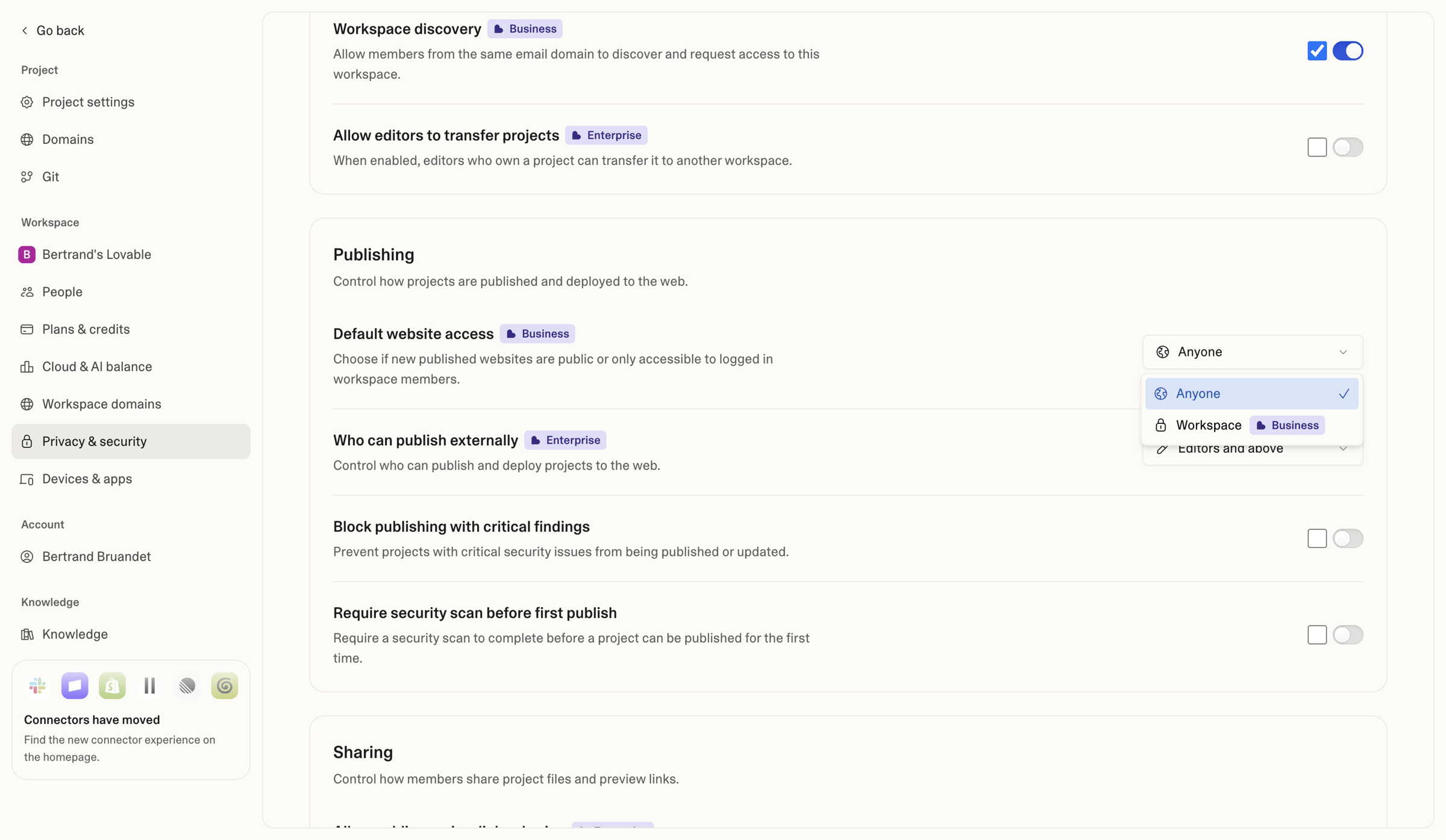
Task: Click the Cloud & AI balance icon
Action: pyautogui.click(x=27, y=366)
